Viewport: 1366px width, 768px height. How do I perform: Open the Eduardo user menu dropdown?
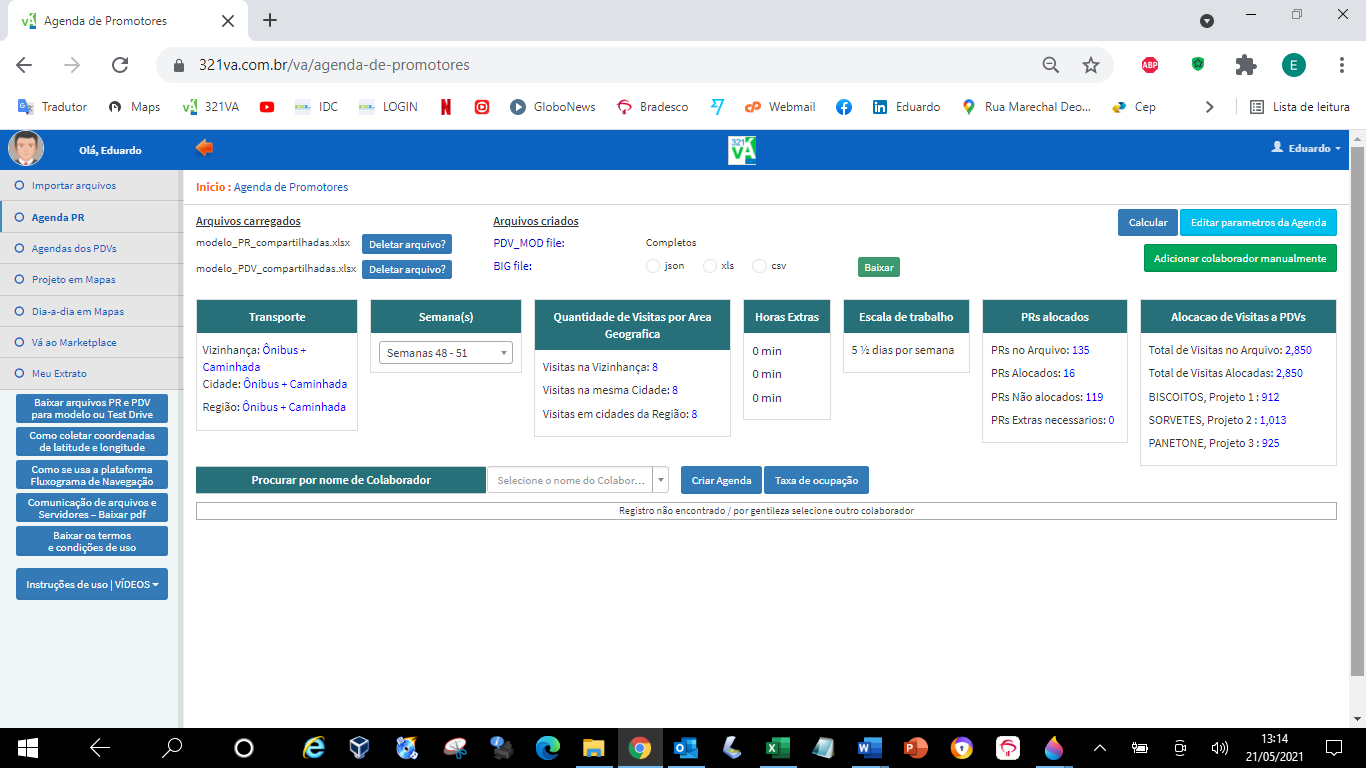point(1306,148)
